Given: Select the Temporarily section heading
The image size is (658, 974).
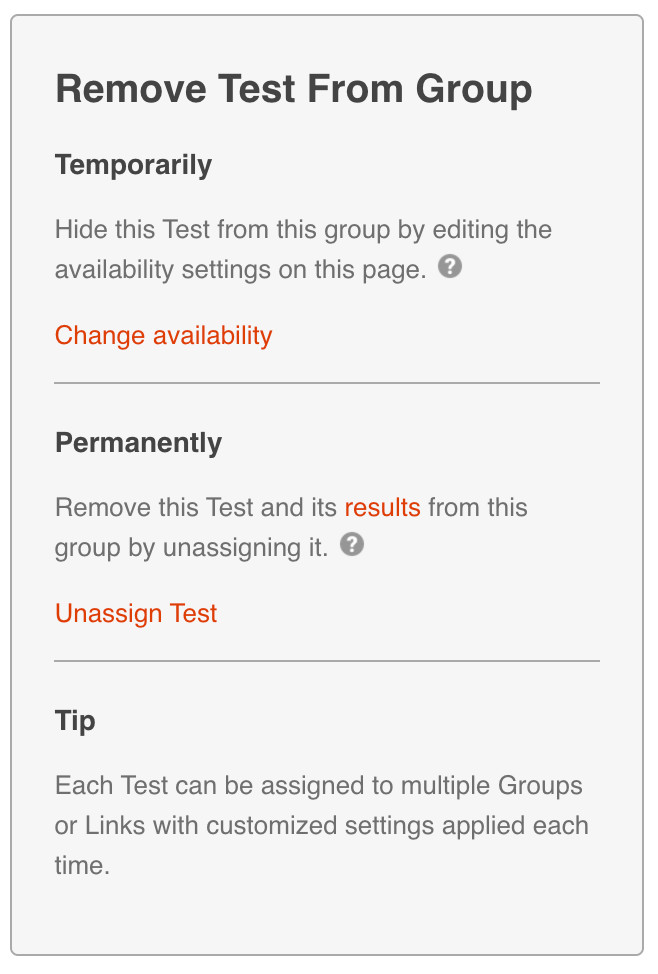Looking at the screenshot, I should click(133, 165).
